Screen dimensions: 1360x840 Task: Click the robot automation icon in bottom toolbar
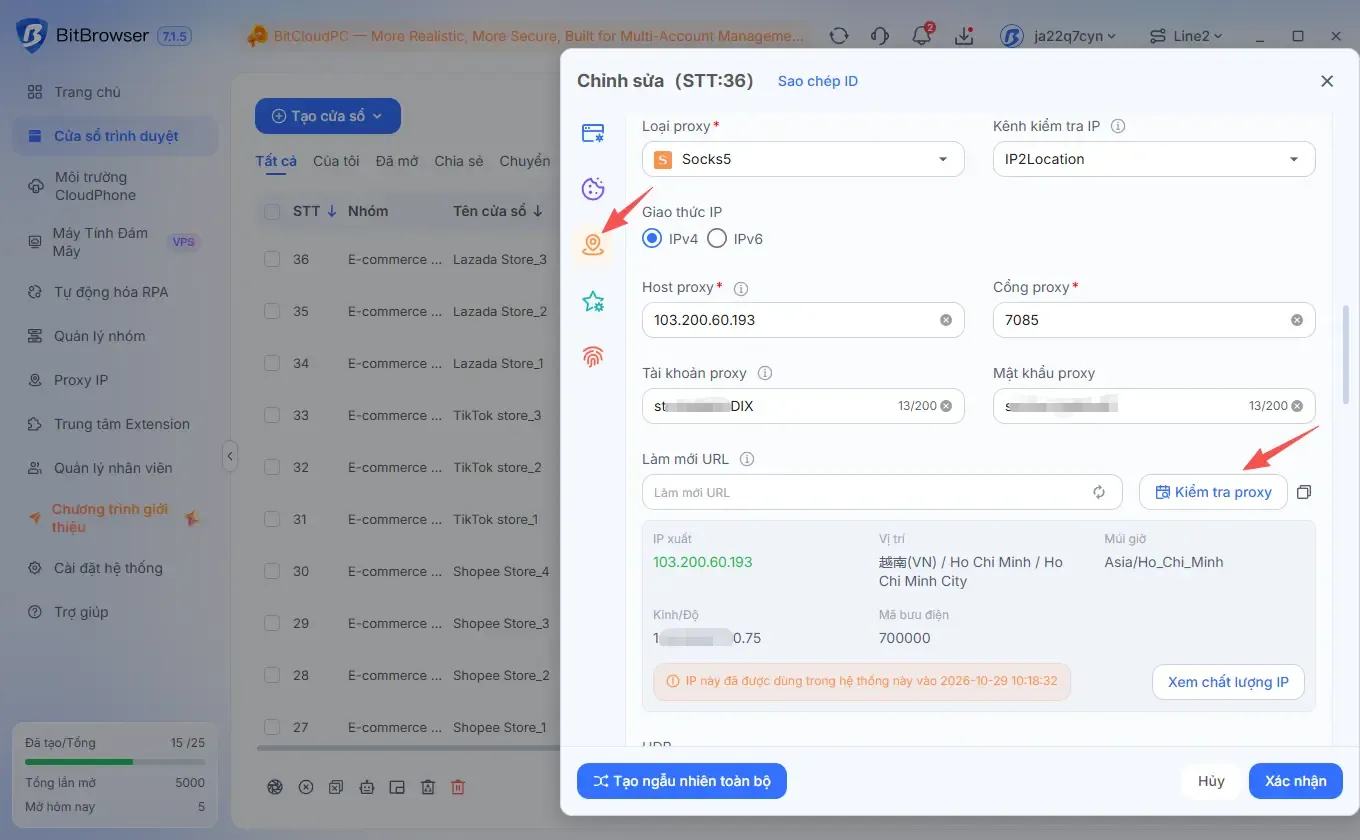coord(367,787)
